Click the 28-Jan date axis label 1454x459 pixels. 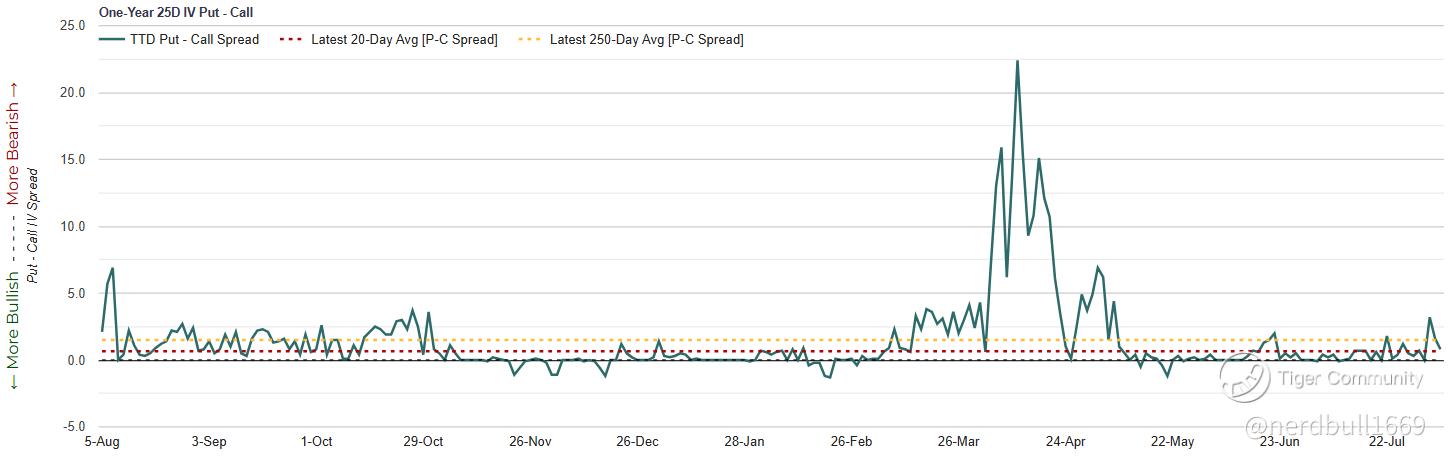[744, 441]
